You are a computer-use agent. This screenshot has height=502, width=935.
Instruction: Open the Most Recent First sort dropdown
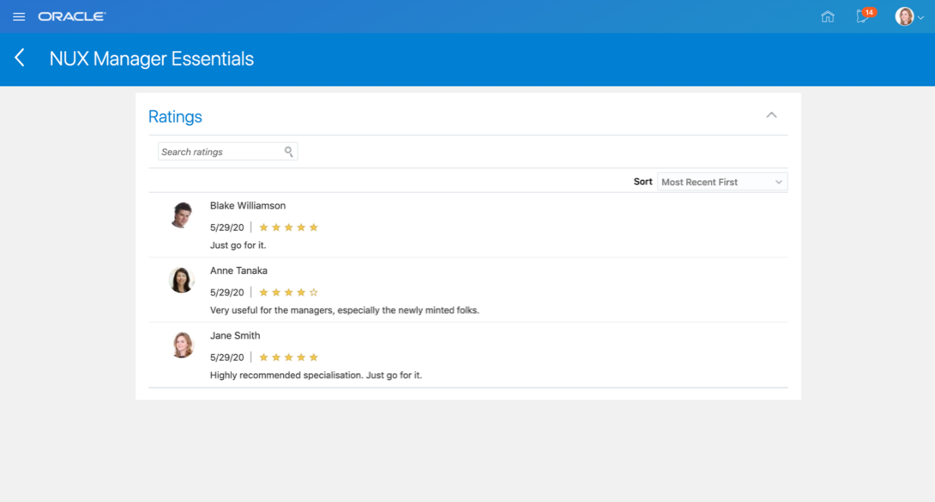[x=722, y=182]
